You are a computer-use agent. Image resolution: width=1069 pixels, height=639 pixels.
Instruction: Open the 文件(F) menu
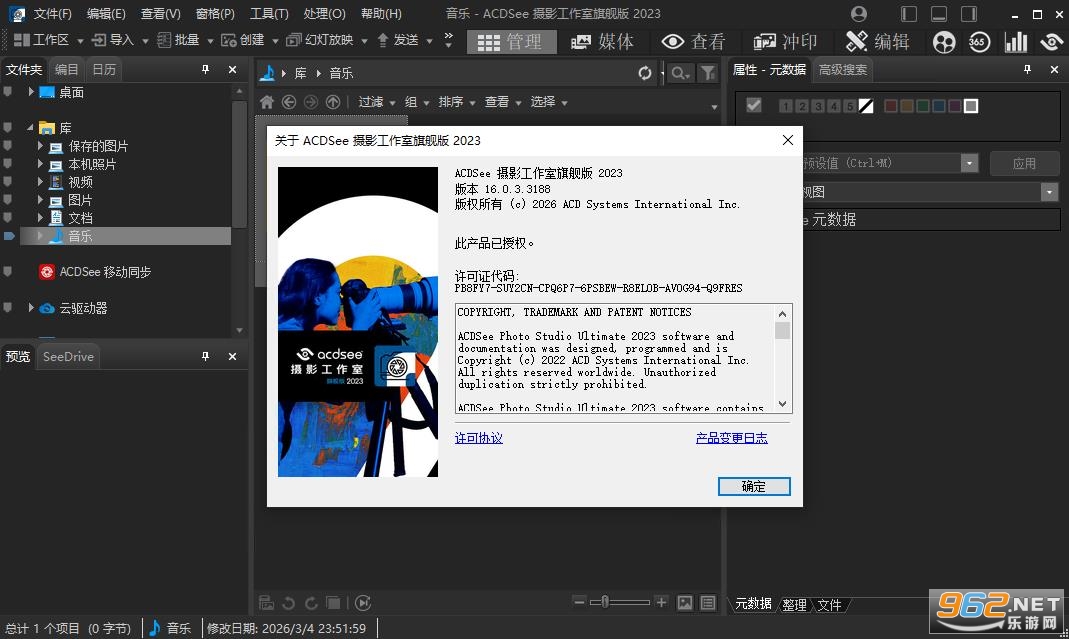pos(52,14)
